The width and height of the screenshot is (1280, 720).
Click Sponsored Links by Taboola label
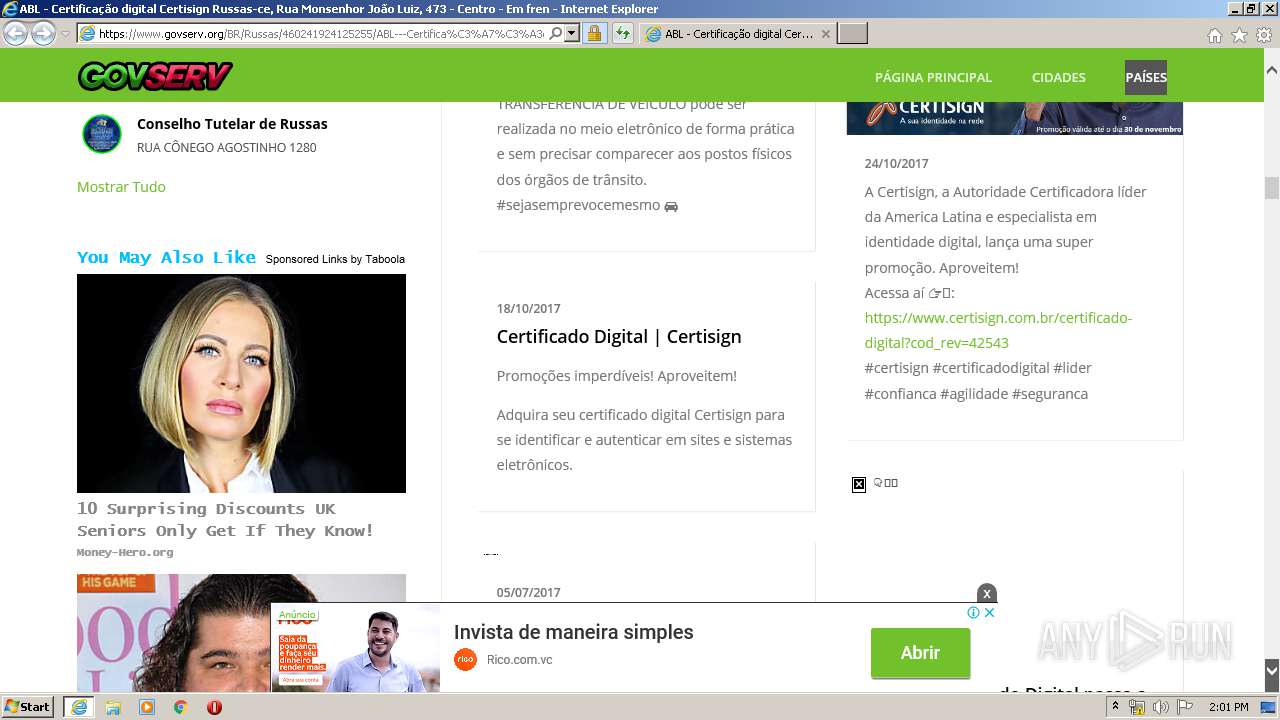coord(335,259)
